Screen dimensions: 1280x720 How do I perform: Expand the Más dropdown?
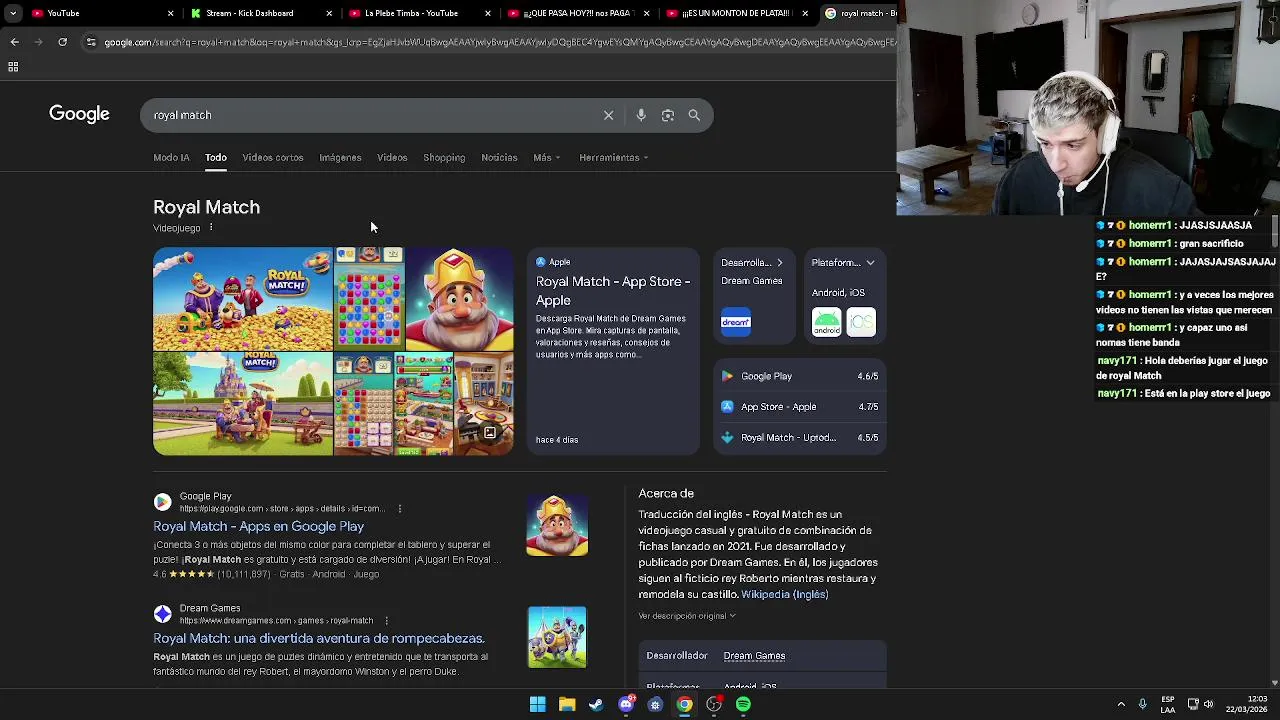(546, 158)
